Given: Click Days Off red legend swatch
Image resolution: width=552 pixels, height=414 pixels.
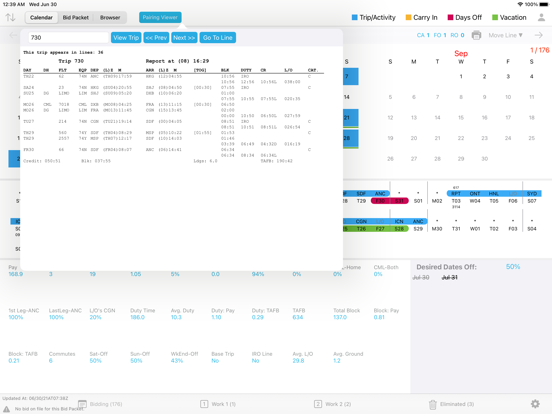Looking at the screenshot, I should click(450, 17).
